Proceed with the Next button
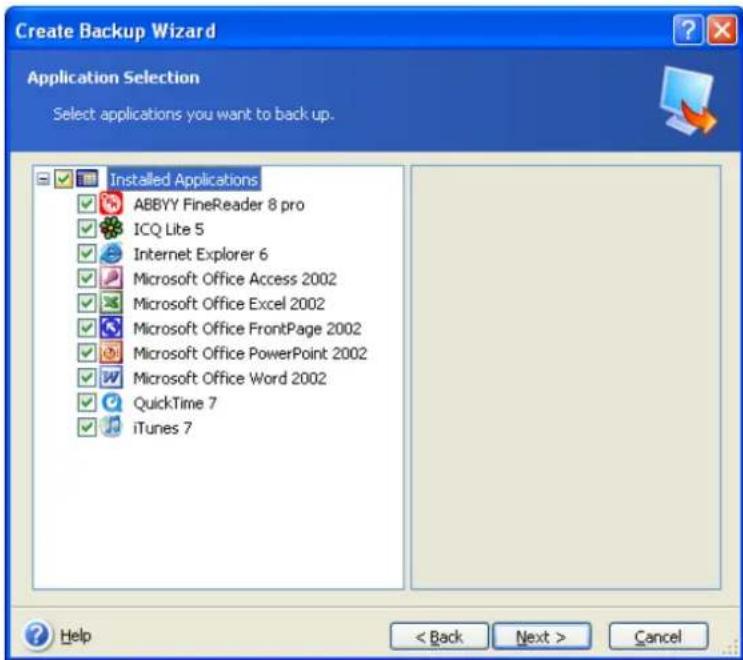 (542, 636)
